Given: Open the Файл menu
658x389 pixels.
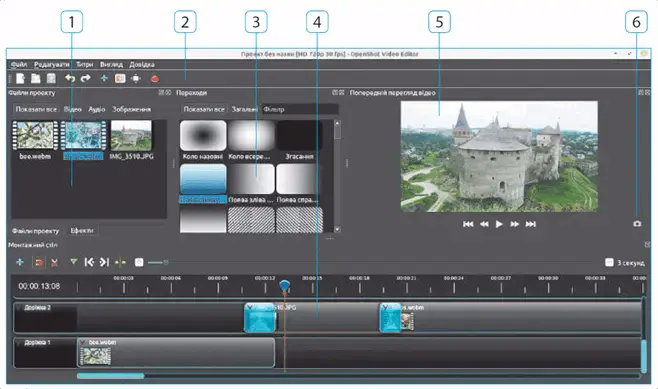Looking at the screenshot, I should (x=19, y=64).
